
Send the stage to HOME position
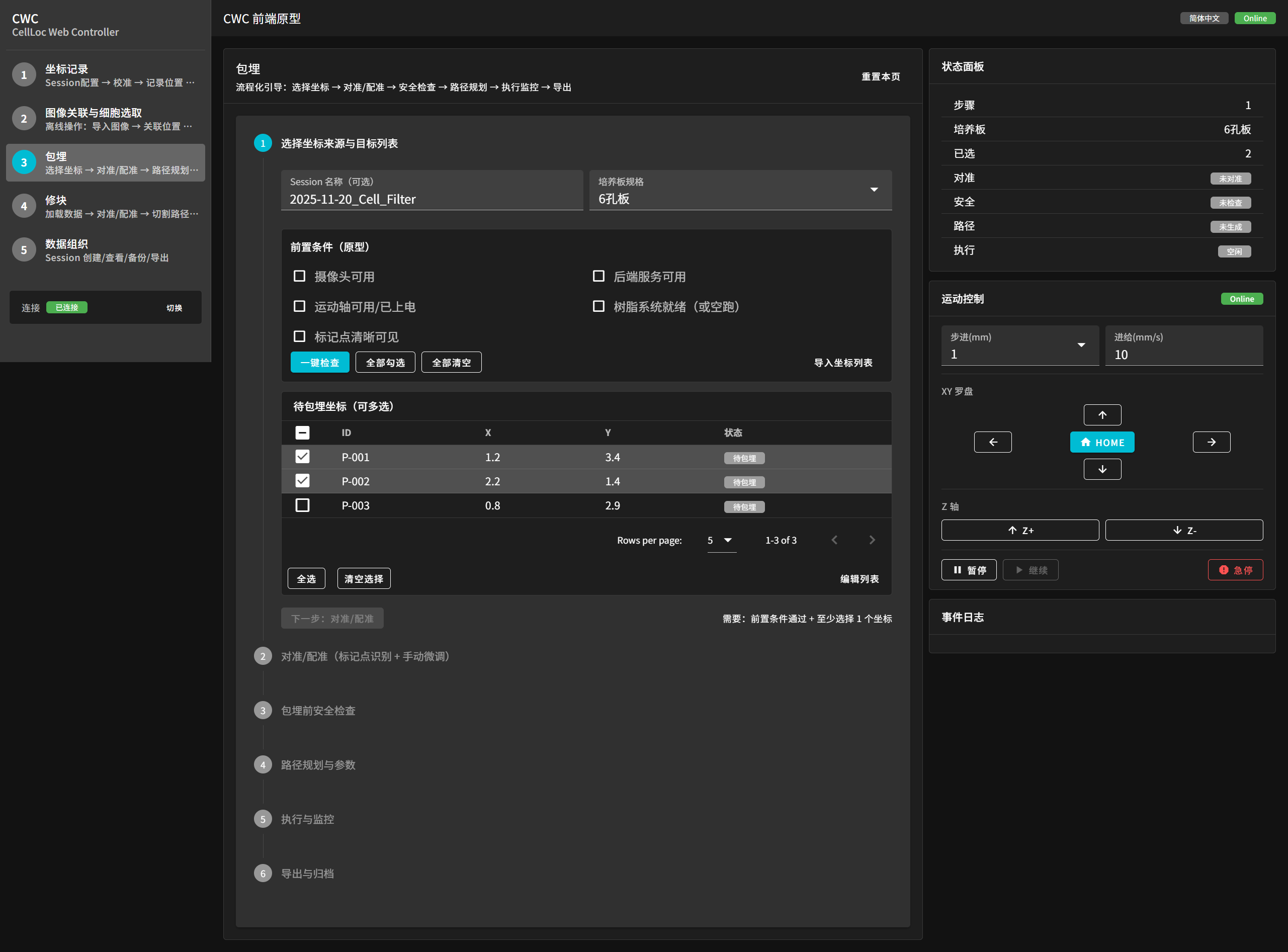point(1102,442)
